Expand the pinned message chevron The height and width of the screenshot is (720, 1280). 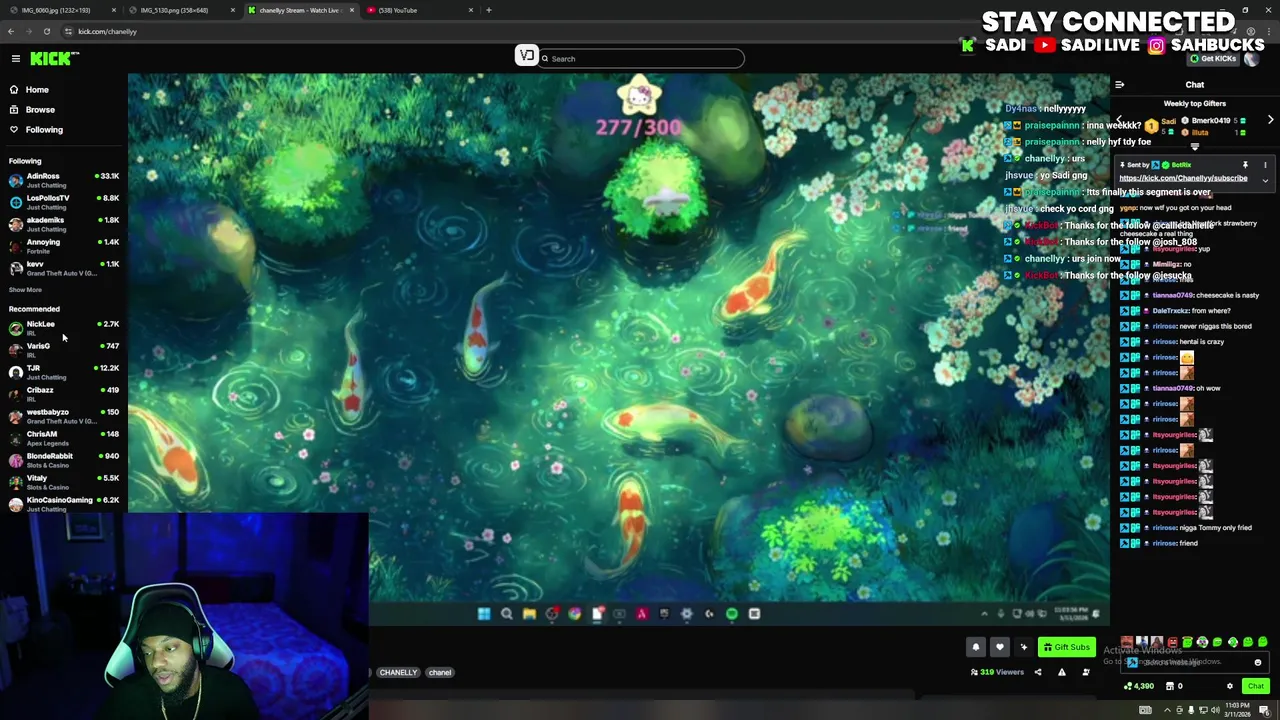[1265, 181]
